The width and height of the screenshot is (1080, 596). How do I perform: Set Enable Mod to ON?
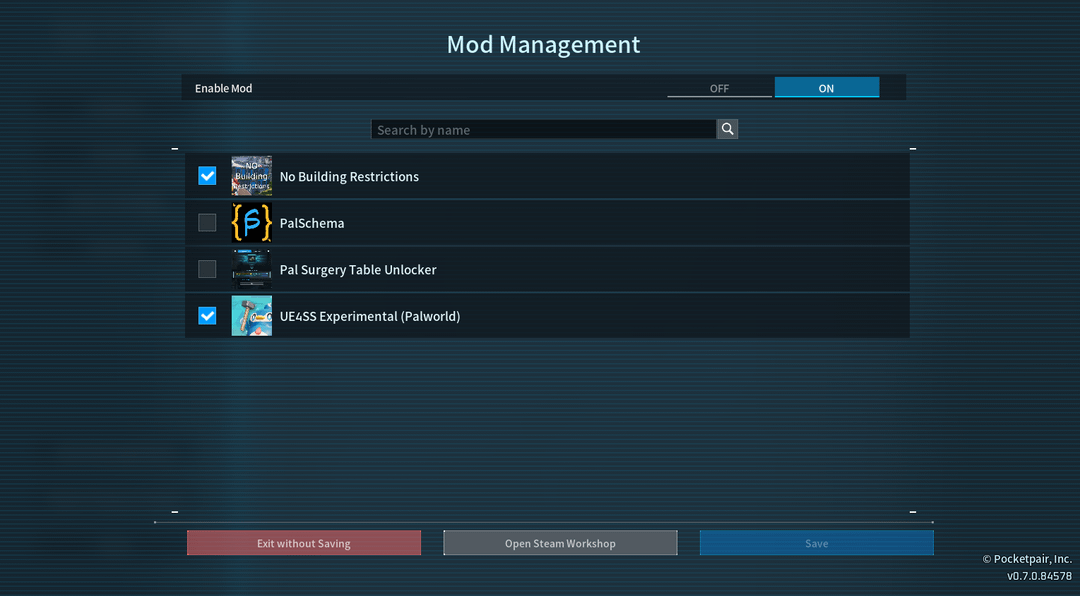(826, 88)
